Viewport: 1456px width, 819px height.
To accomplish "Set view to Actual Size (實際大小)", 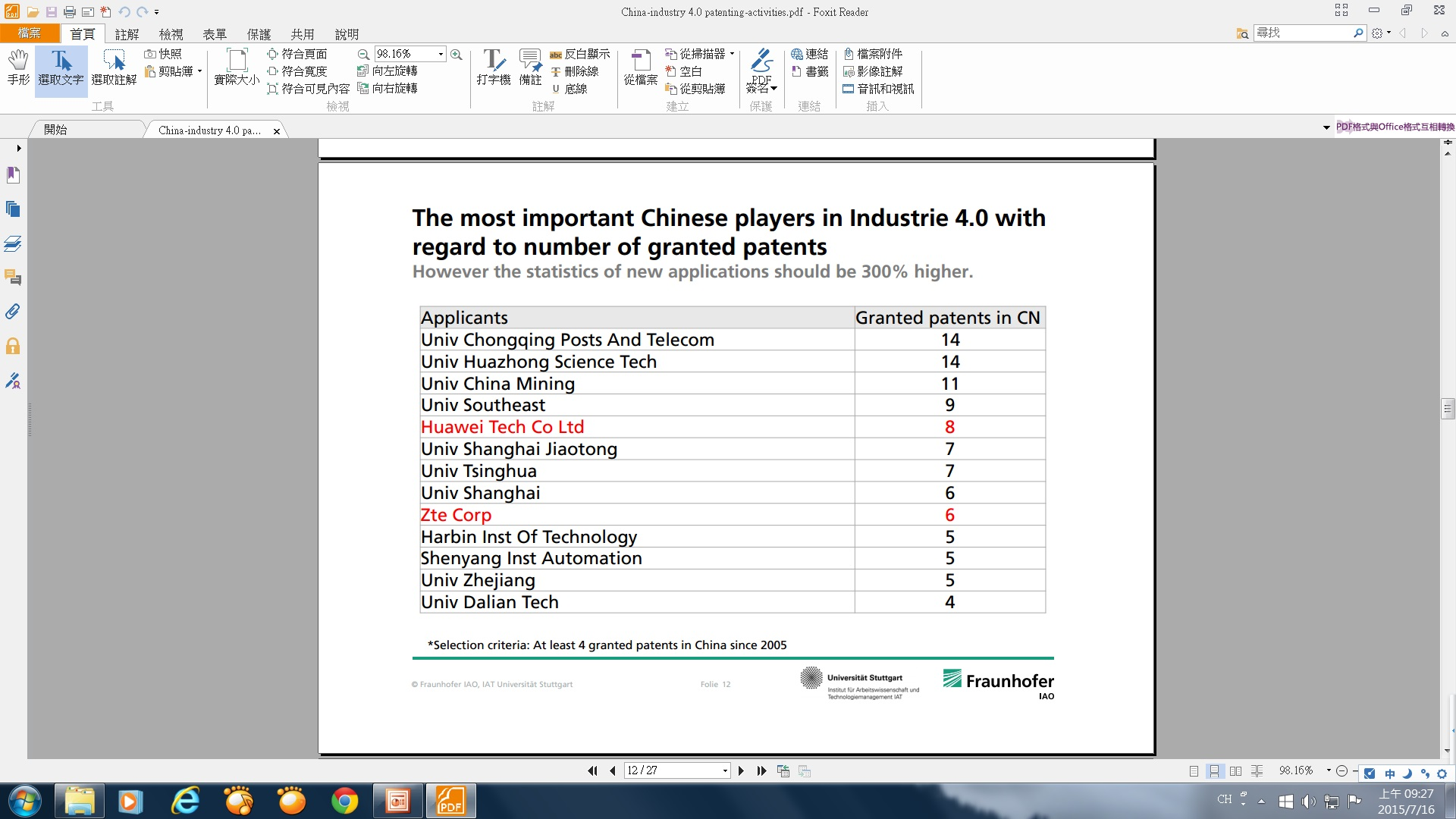I will [x=237, y=67].
